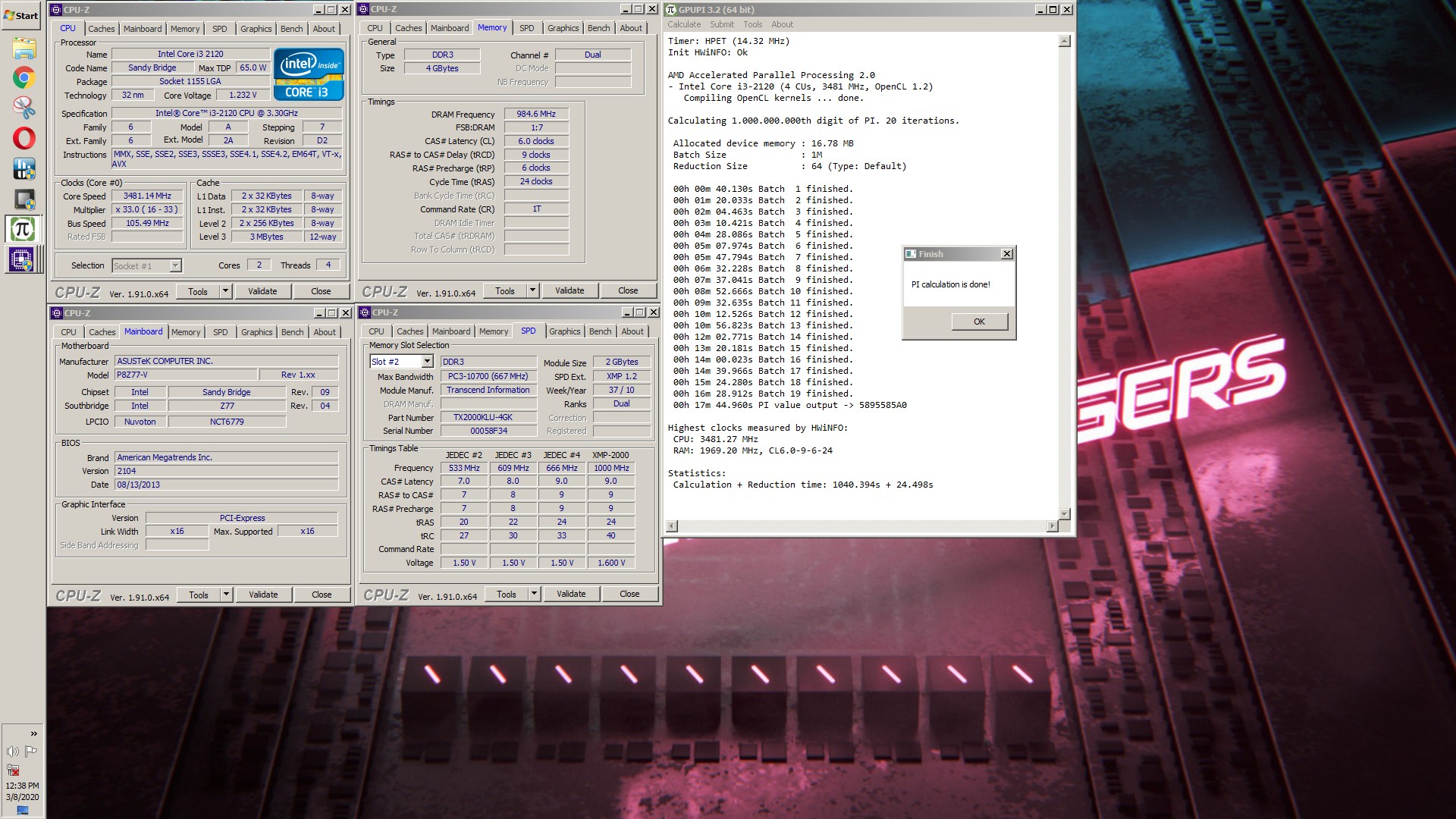Click the title icon of the Mainboard tab CPU-Z window
Viewport: 1456px width, 819px height.
(56, 313)
